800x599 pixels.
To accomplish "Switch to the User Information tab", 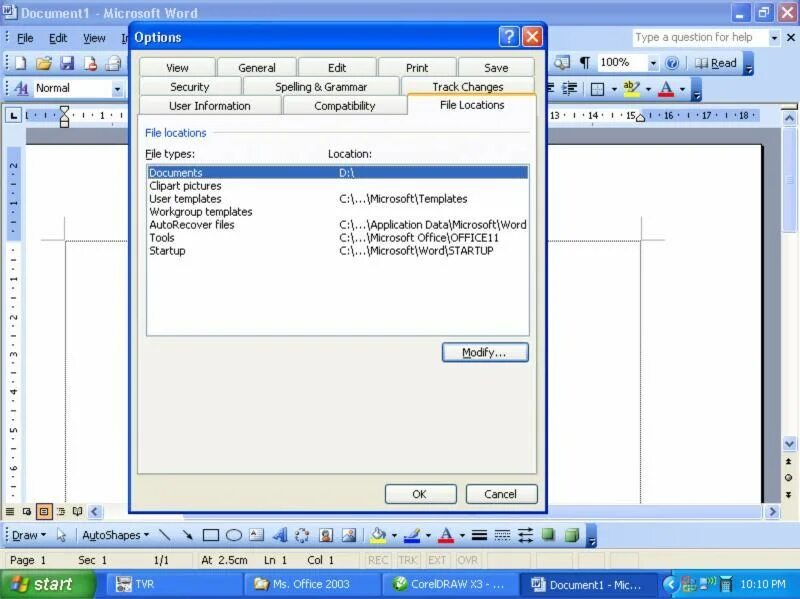I will pyautogui.click(x=210, y=106).
